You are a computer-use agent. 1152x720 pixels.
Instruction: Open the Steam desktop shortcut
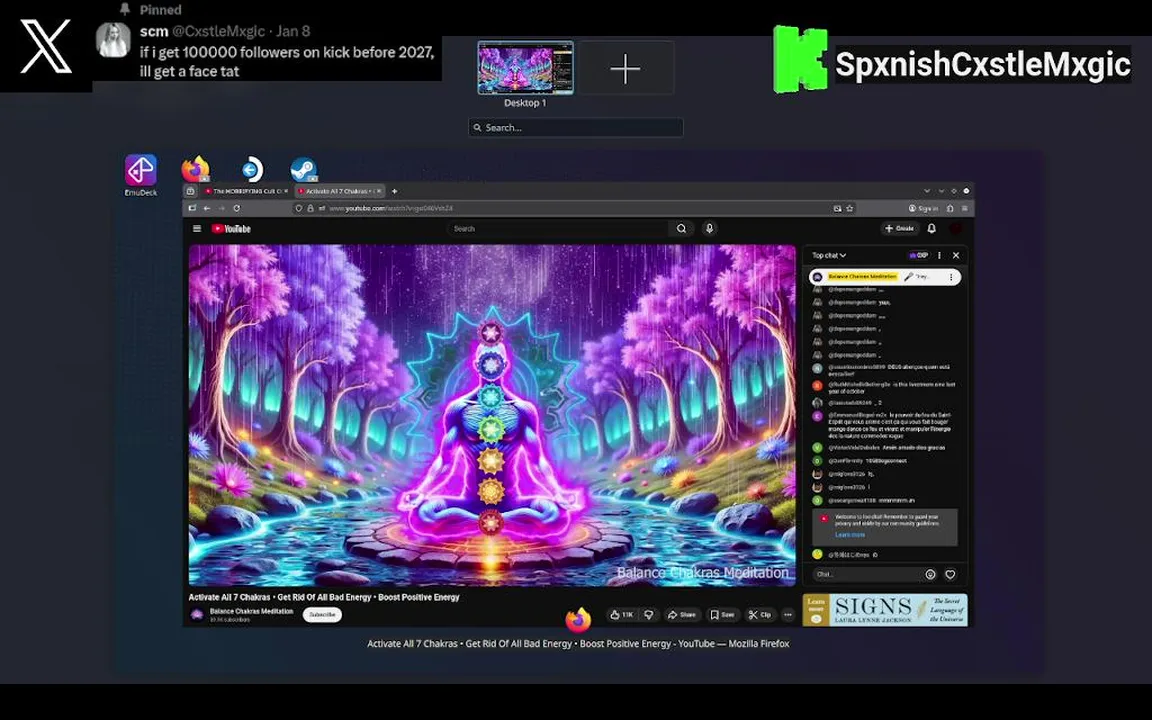coord(303,170)
